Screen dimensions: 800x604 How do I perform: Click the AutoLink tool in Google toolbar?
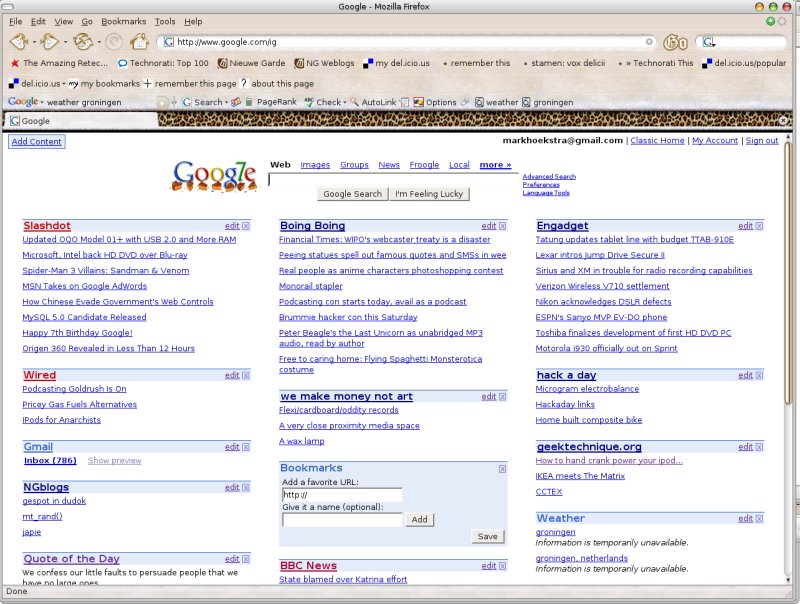(x=373, y=102)
